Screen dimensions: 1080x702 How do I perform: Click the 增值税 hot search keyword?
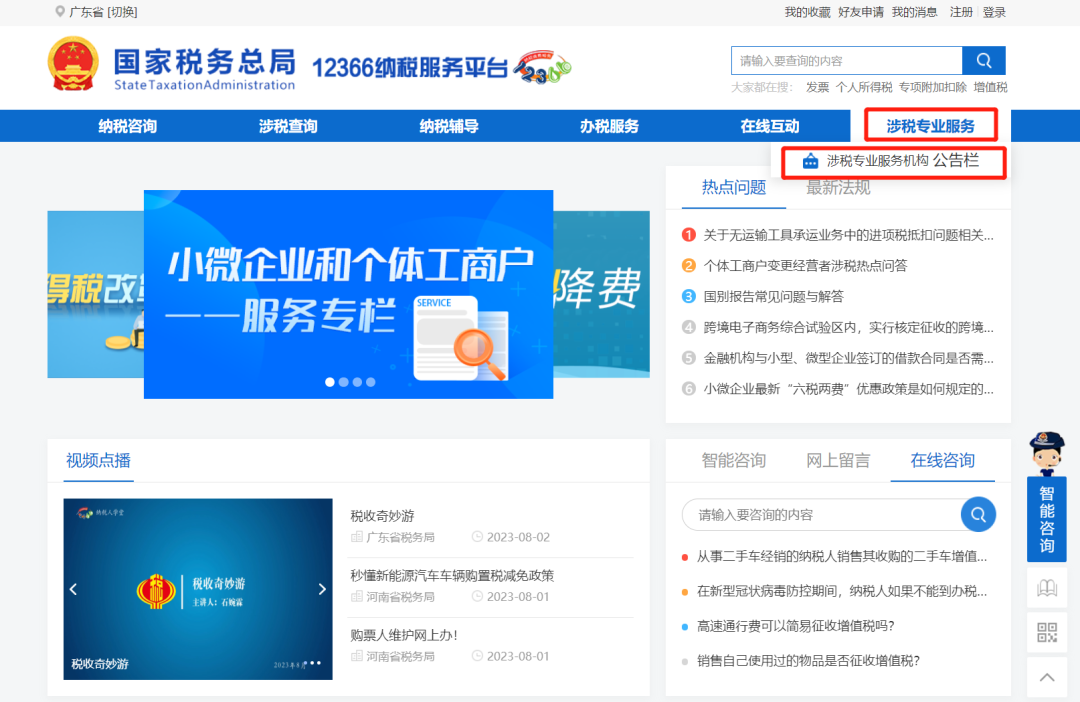990,87
